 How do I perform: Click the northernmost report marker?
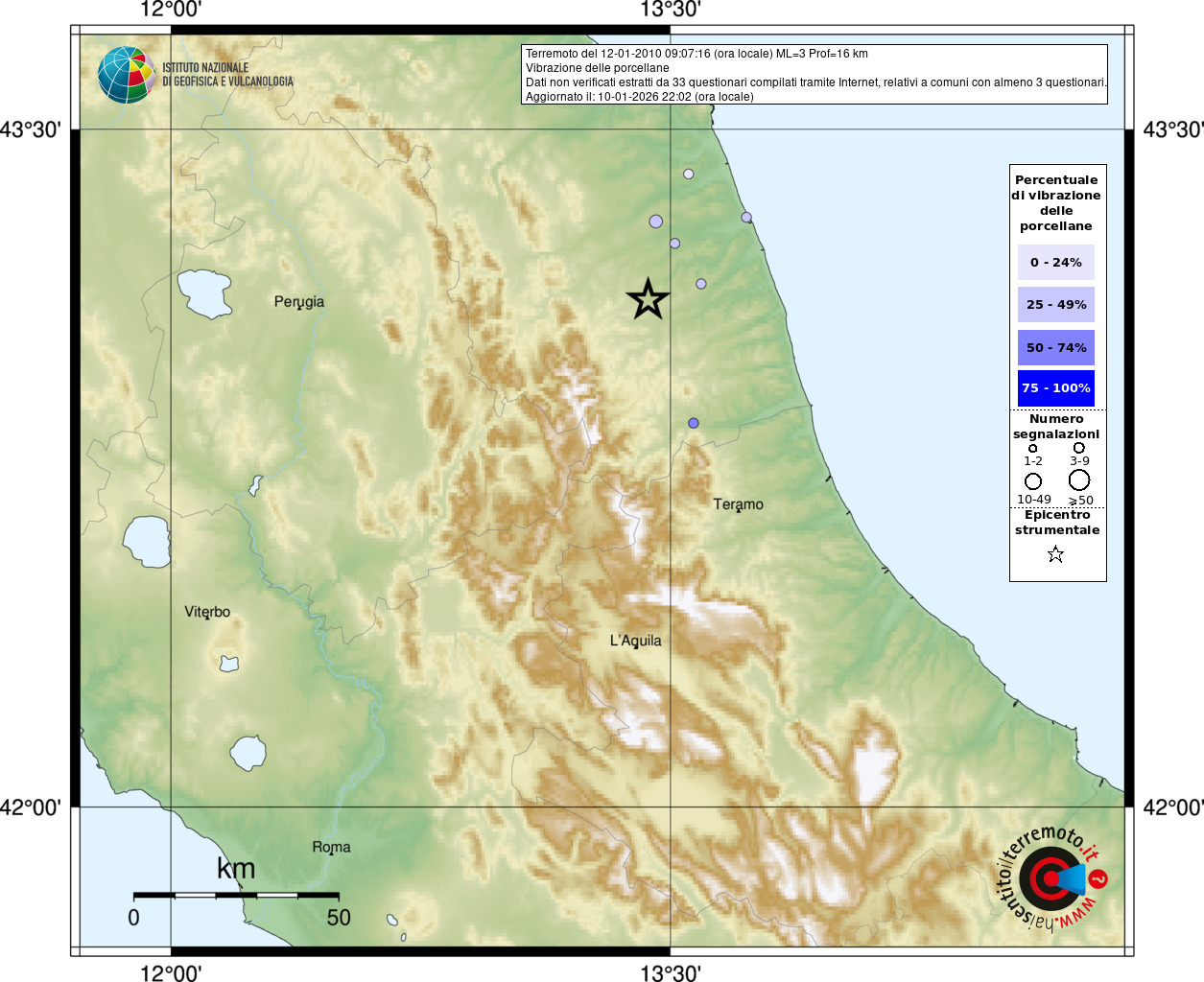click(688, 174)
